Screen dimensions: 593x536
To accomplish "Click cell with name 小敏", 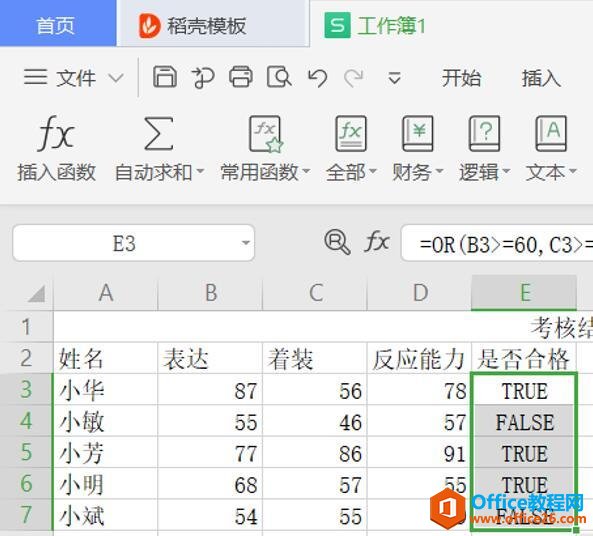I will coord(106,421).
